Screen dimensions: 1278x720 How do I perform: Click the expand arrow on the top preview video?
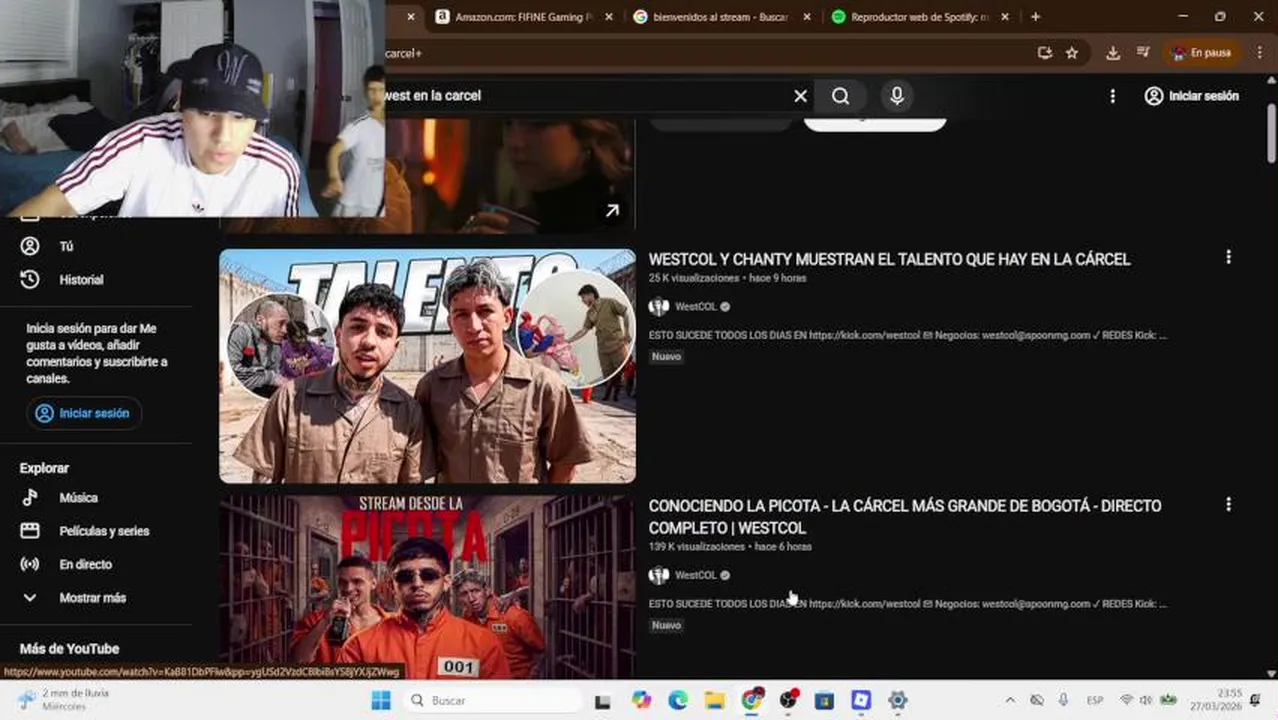click(612, 211)
